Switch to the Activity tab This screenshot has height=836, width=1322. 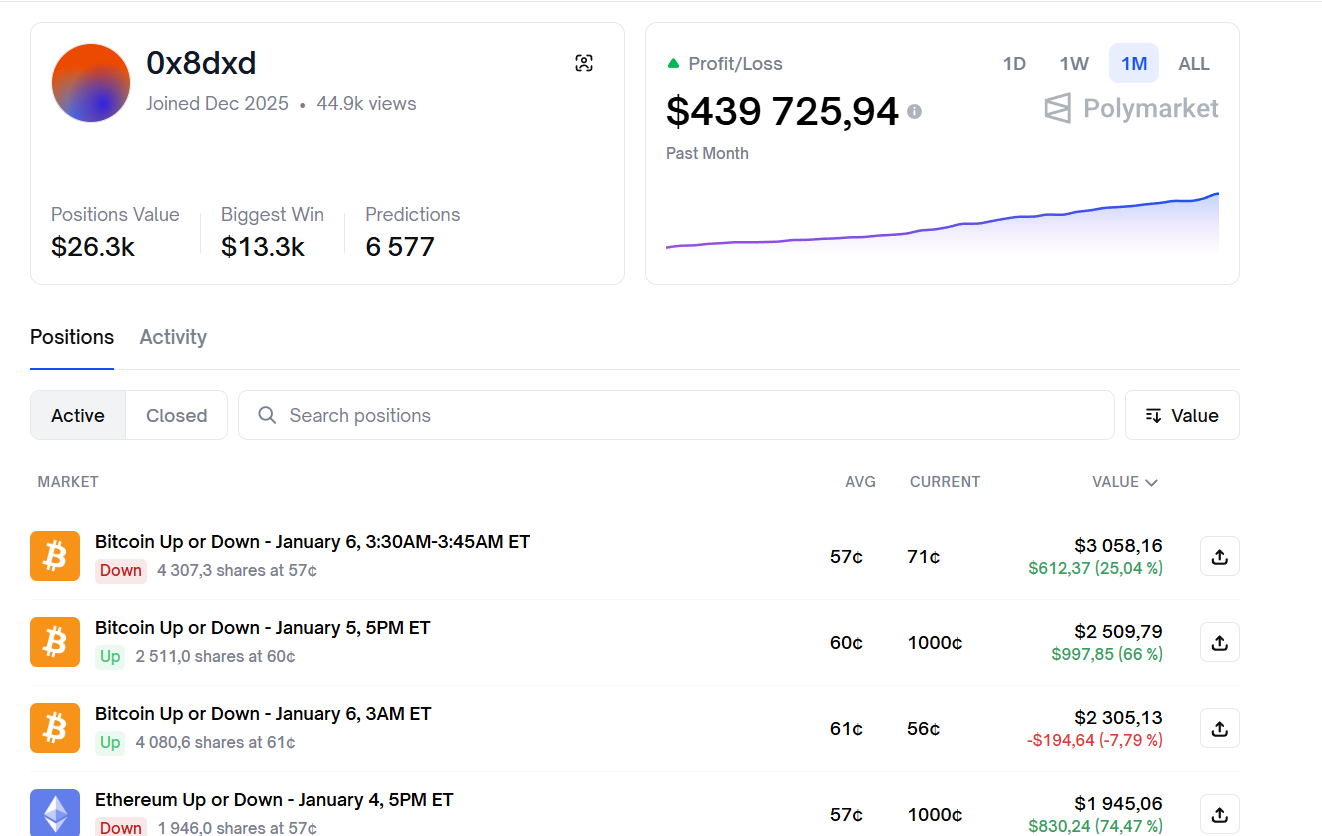pyautogui.click(x=173, y=337)
